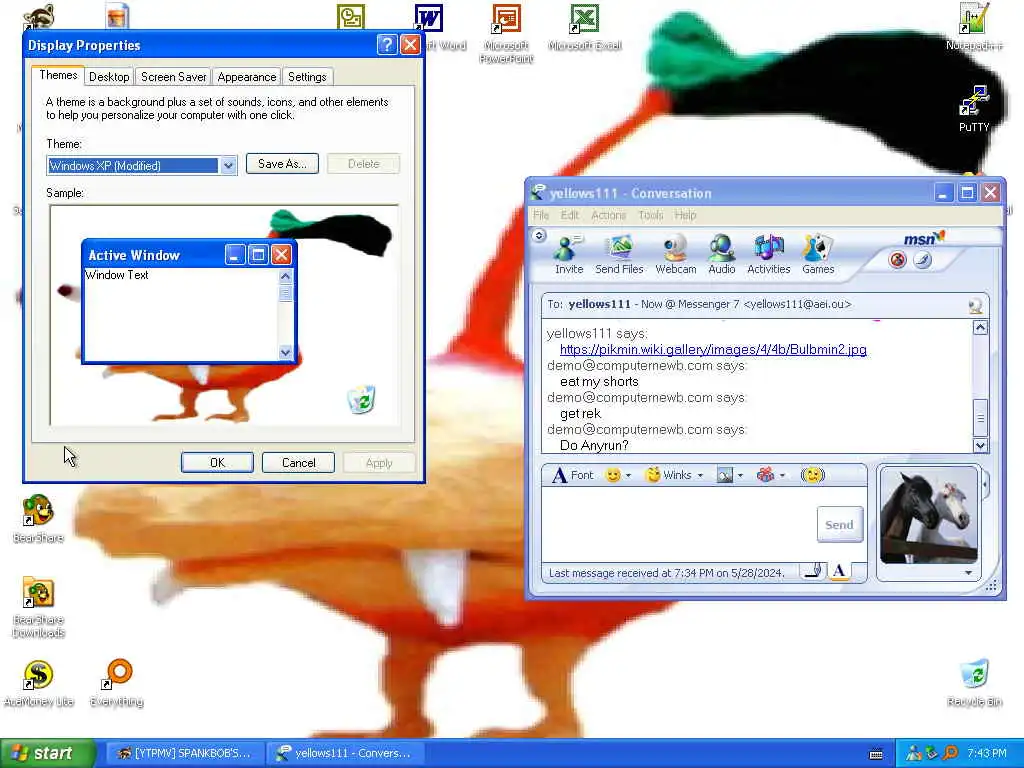Open the BearShare desktop shortcut
Image resolution: width=1024 pixels, height=768 pixels.
pyautogui.click(x=38, y=519)
